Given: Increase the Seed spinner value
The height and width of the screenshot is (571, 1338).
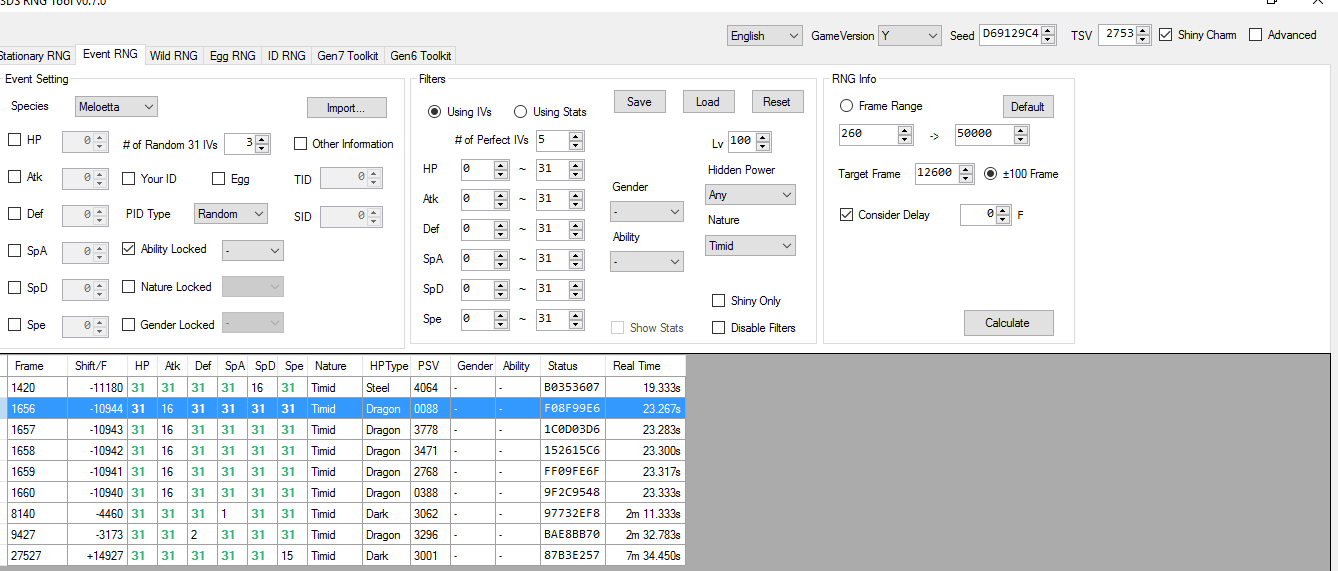Looking at the screenshot, I should point(1048,31).
